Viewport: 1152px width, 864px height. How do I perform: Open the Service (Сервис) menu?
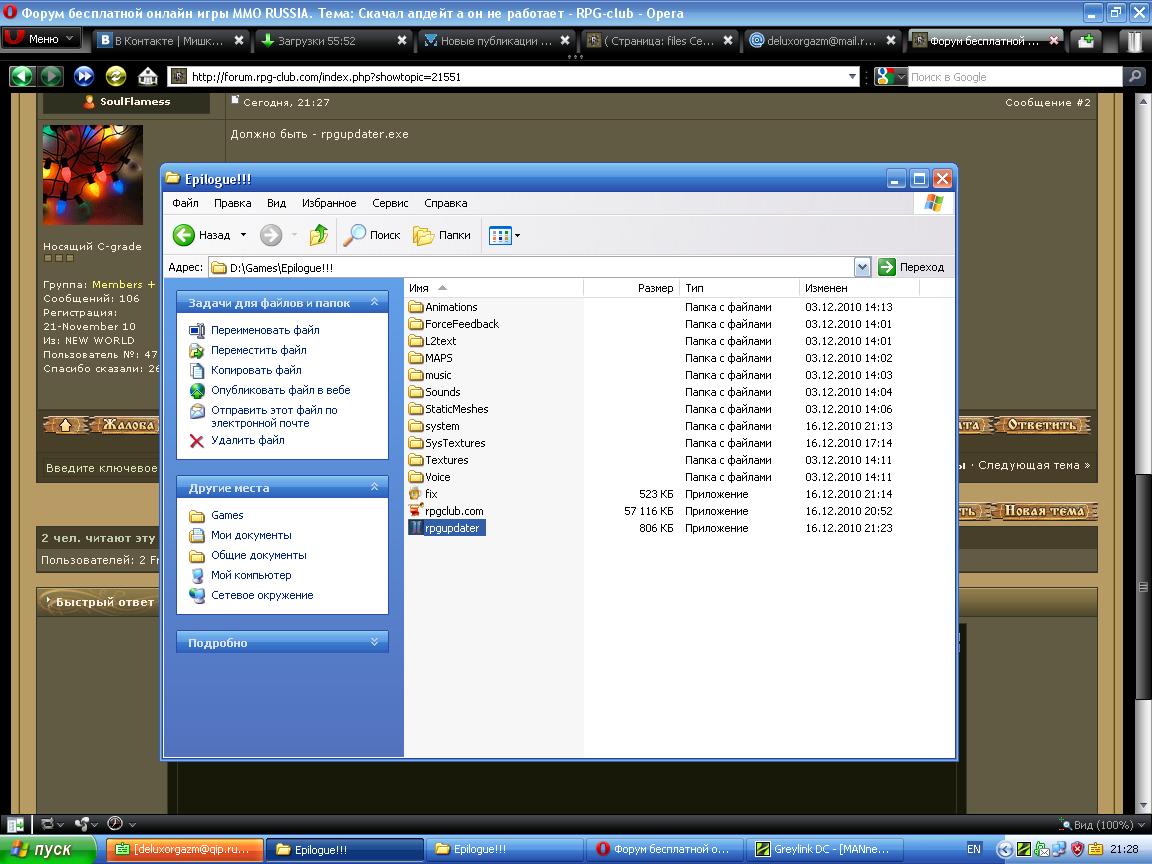[x=390, y=203]
